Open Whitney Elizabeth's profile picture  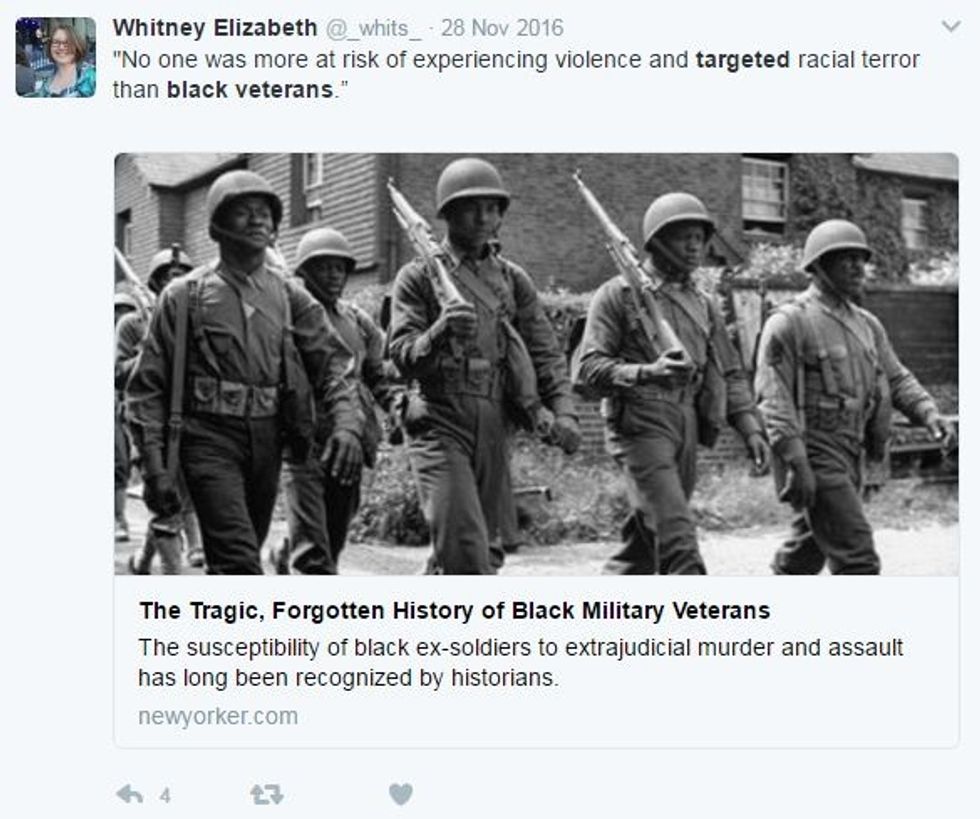(x=56, y=58)
